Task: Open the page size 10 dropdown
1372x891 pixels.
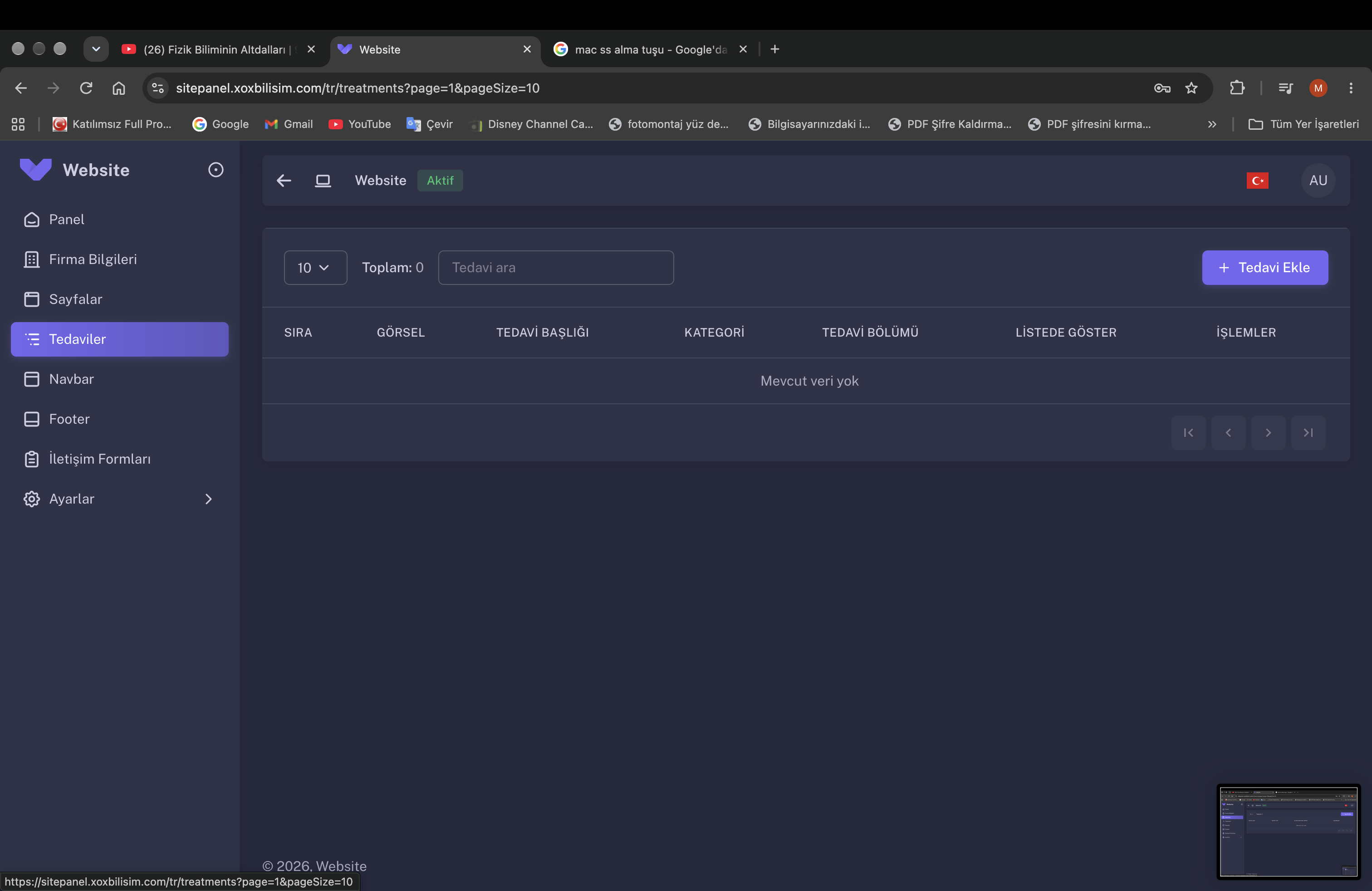Action: coord(315,267)
